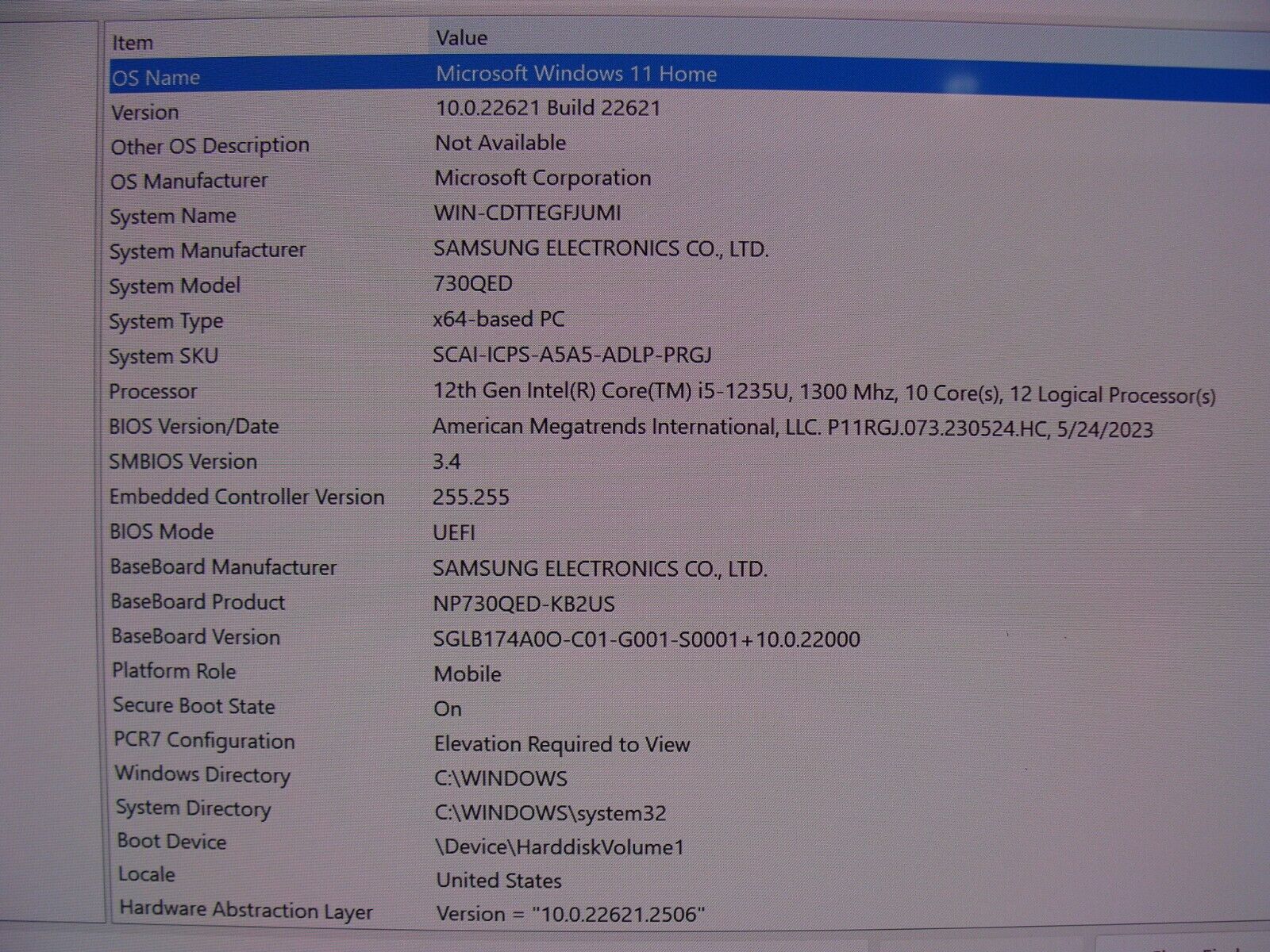This screenshot has width=1270, height=952.
Task: Click the American Megatrends BIOS value
Action: pyautogui.click(x=792, y=428)
